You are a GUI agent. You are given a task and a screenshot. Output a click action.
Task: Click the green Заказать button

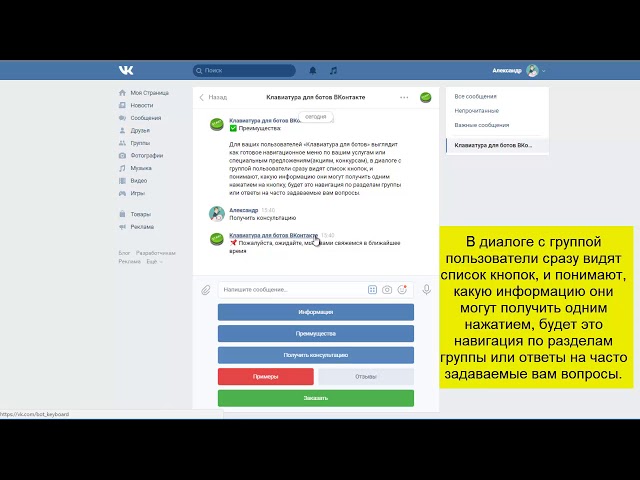tap(316, 398)
